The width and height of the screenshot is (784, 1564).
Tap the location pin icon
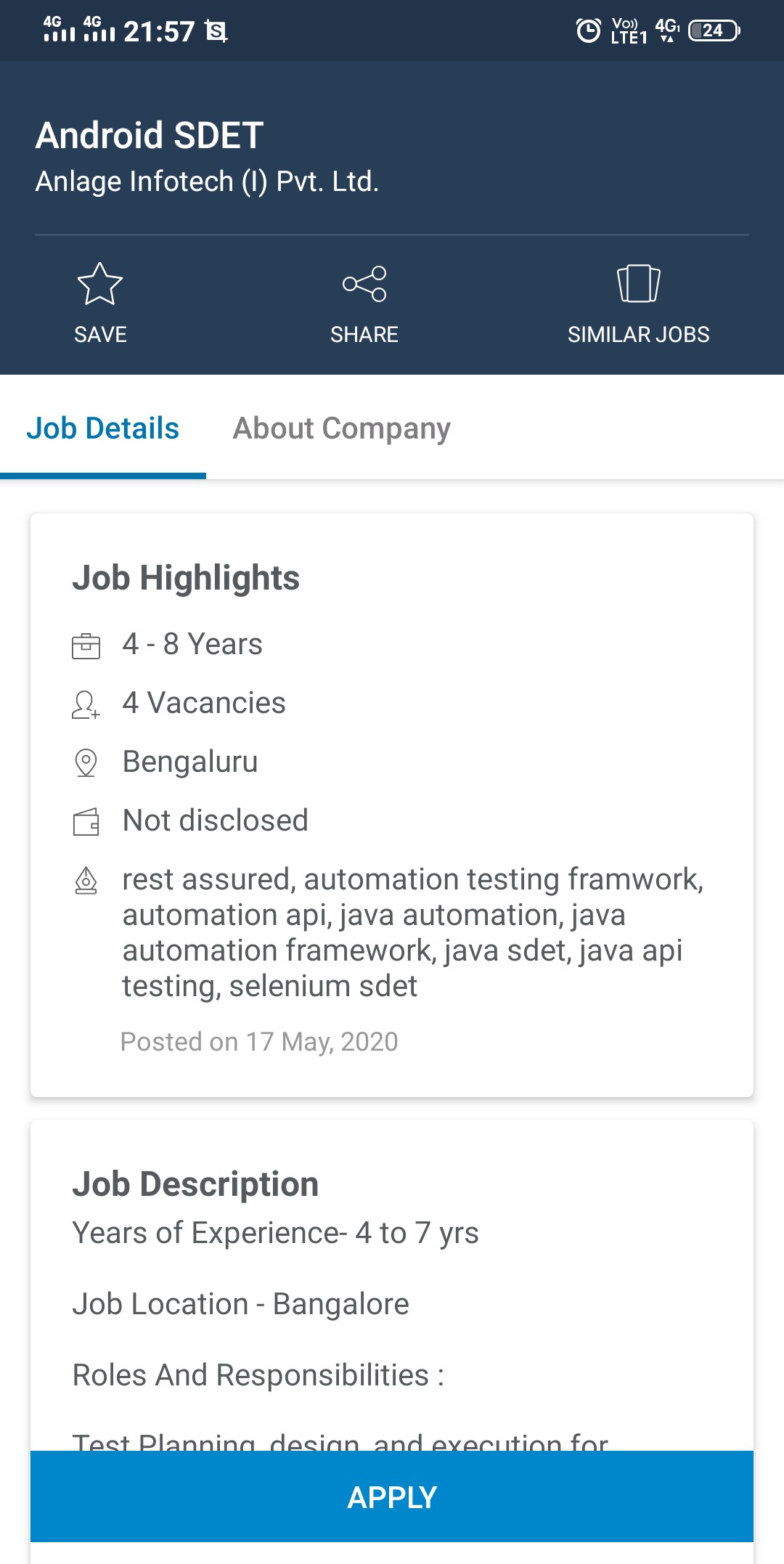[x=86, y=763]
